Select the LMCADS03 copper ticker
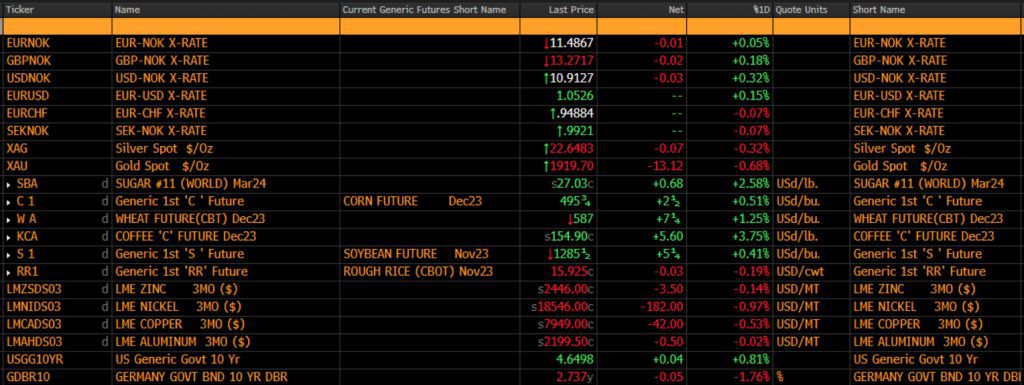Screen dimensions: 1024x385 33,324
